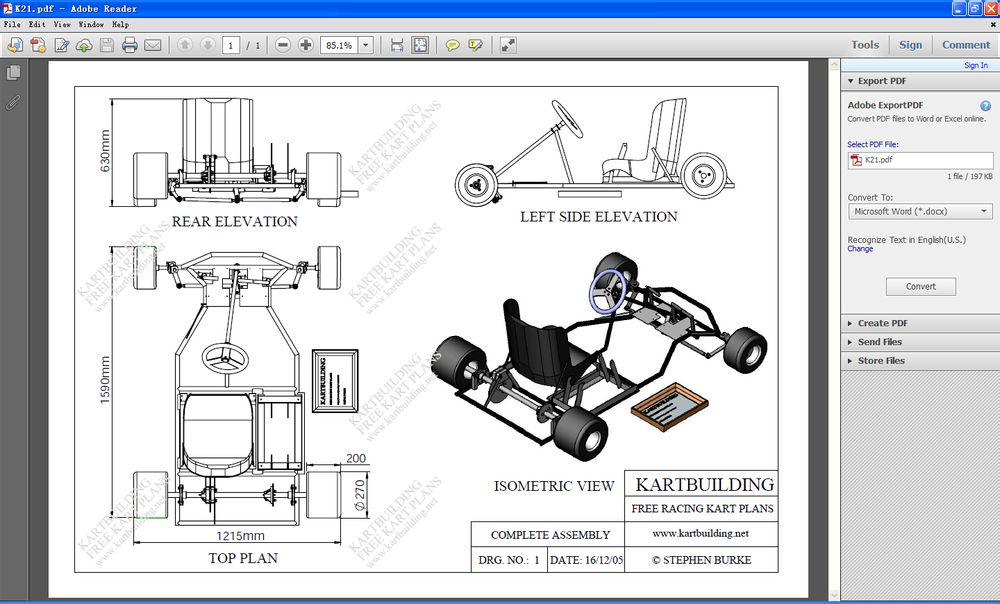Viewport: 1000px width, 604px height.
Task: Open the Comment pane
Action: (x=966, y=45)
